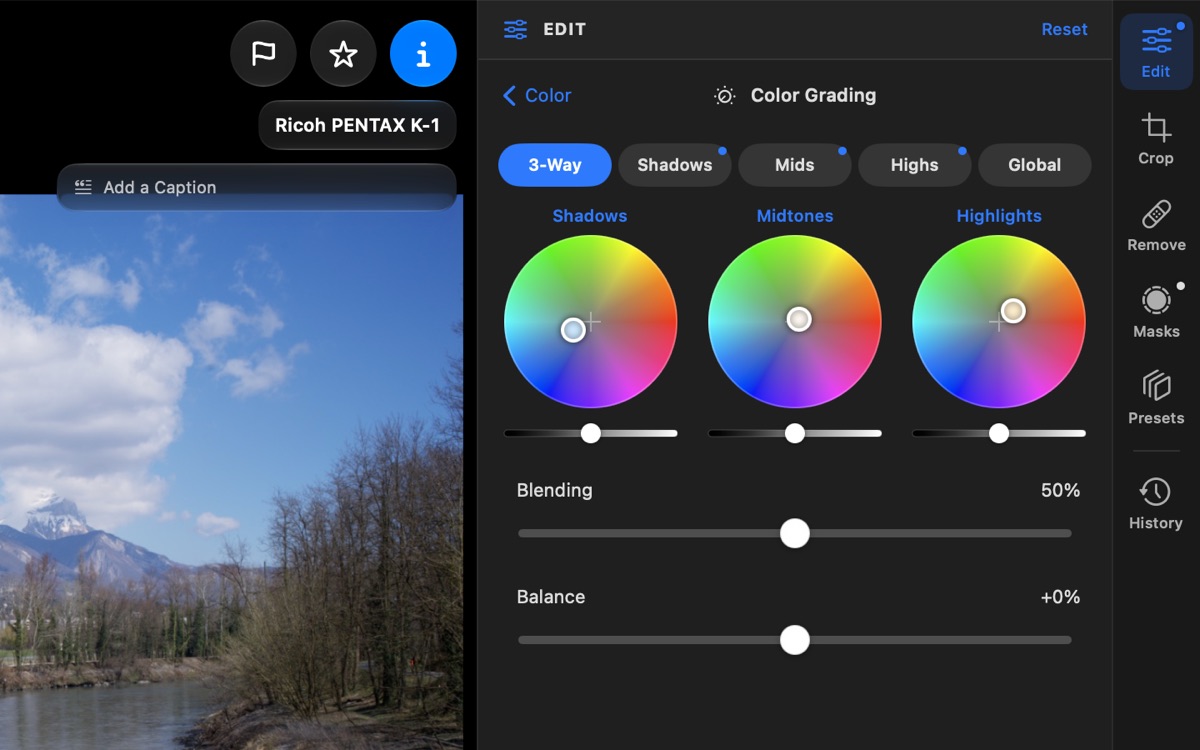
Task: Mark photo as favorite with star icon
Action: click(x=343, y=54)
